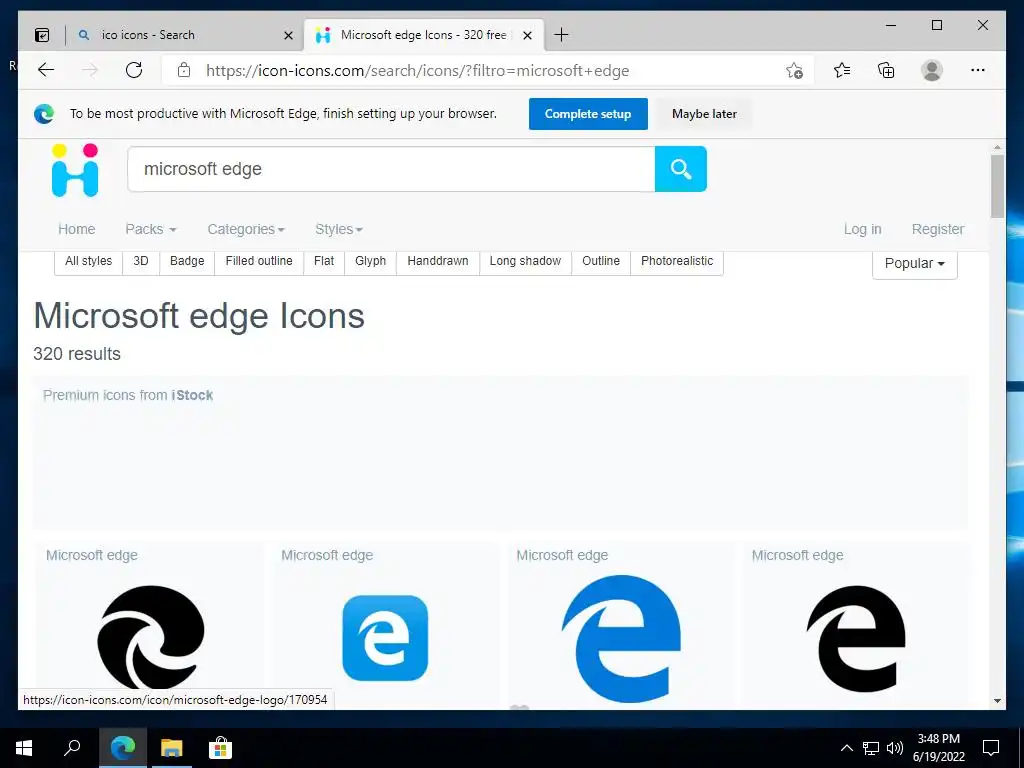
Task: Close the 'Microsoft edge Icons' tab
Action: click(x=528, y=35)
